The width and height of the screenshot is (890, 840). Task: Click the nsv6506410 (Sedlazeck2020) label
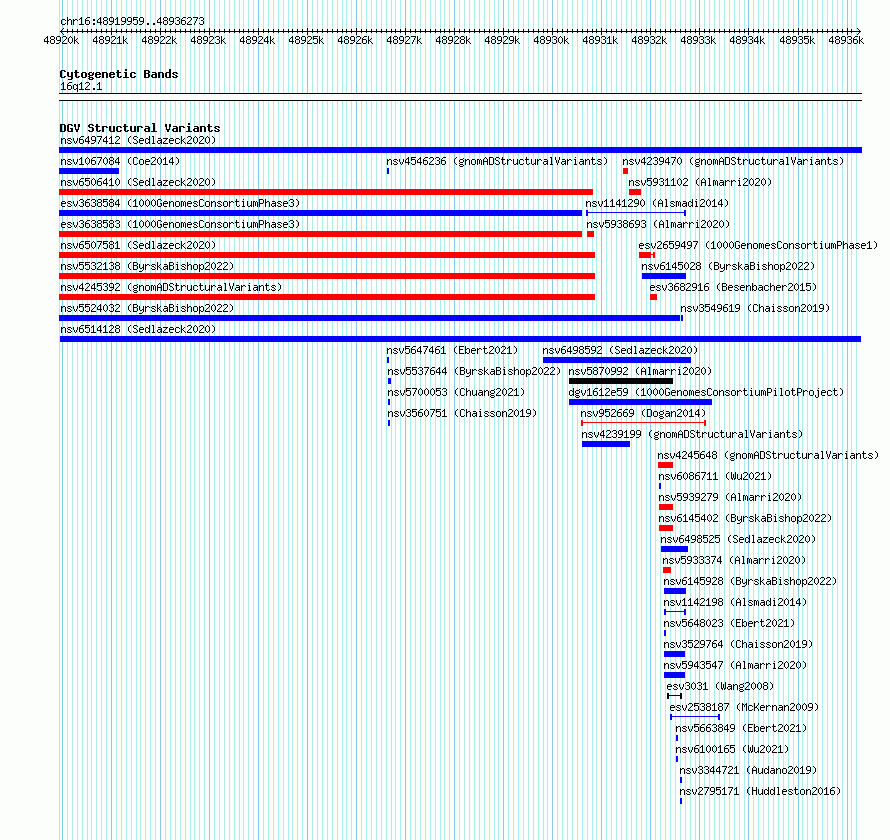[x=138, y=182]
